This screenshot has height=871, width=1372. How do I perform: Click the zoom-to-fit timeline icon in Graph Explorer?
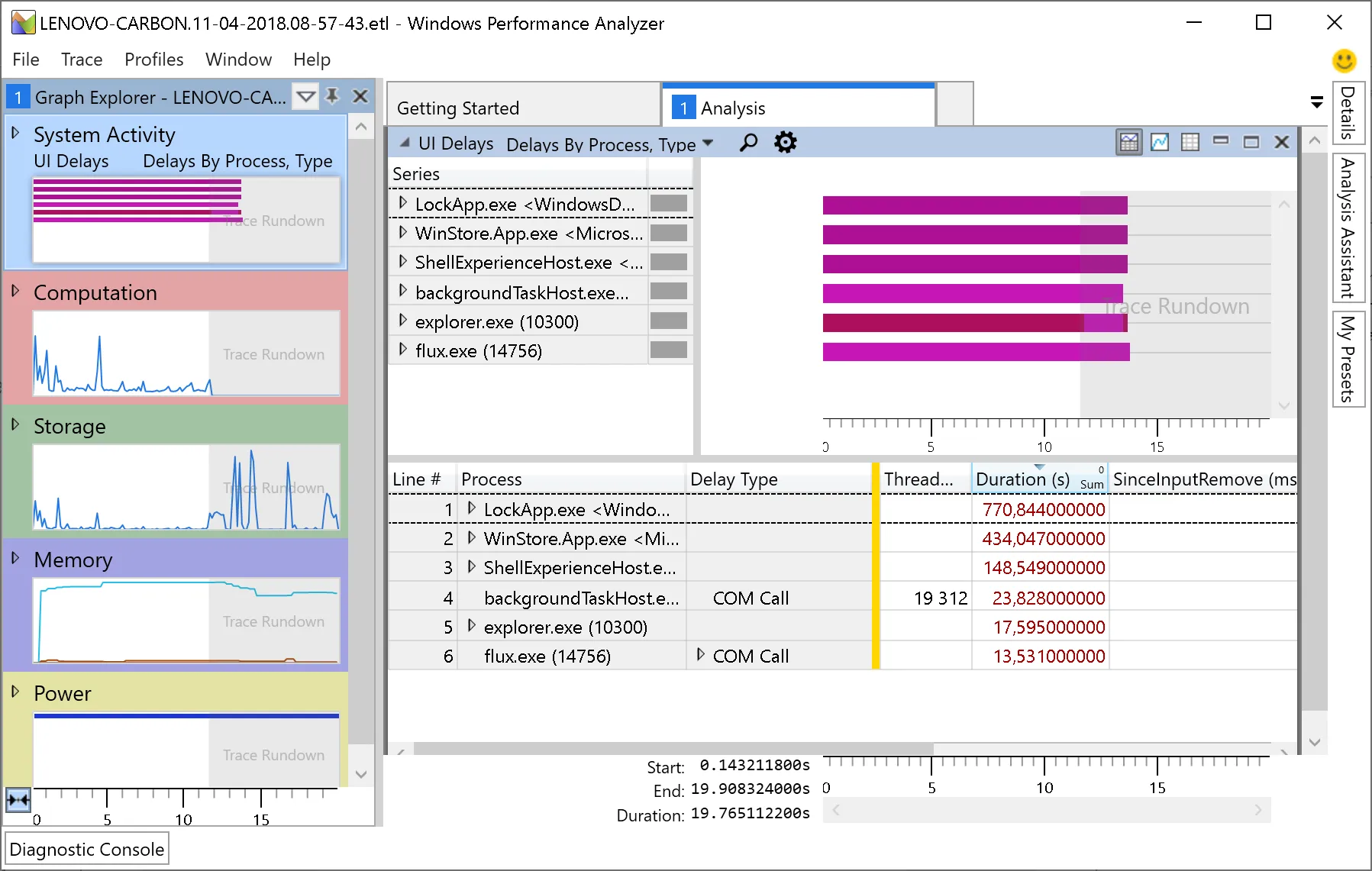18,800
